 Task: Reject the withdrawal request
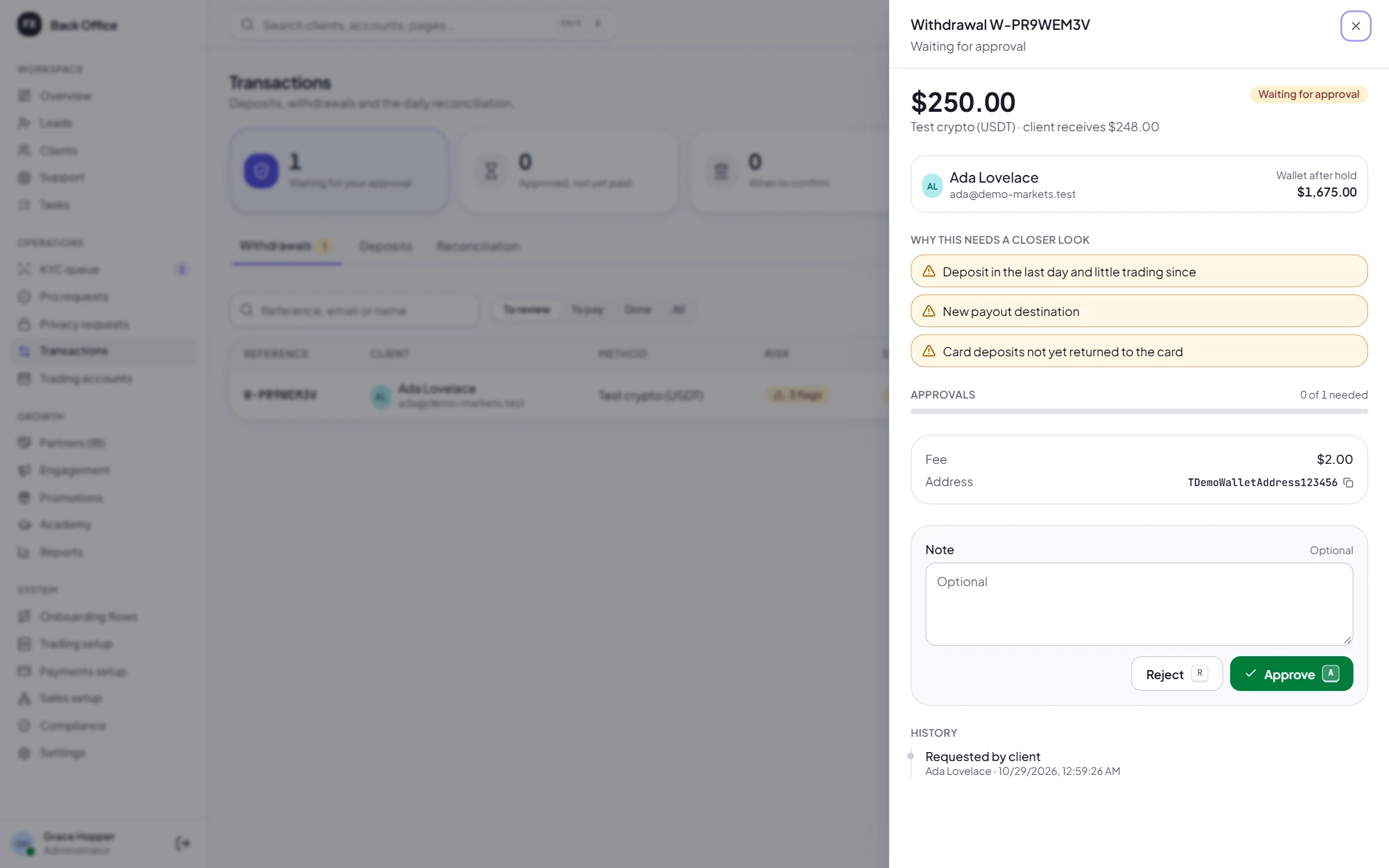[x=1176, y=674]
